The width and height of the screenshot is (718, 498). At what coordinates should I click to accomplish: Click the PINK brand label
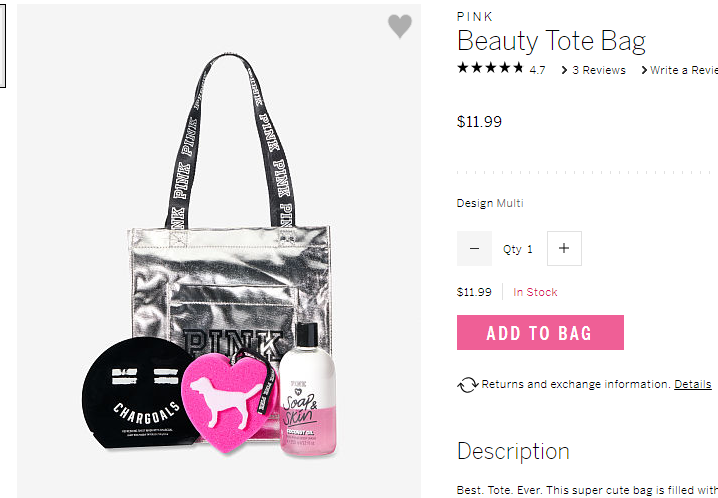point(474,17)
